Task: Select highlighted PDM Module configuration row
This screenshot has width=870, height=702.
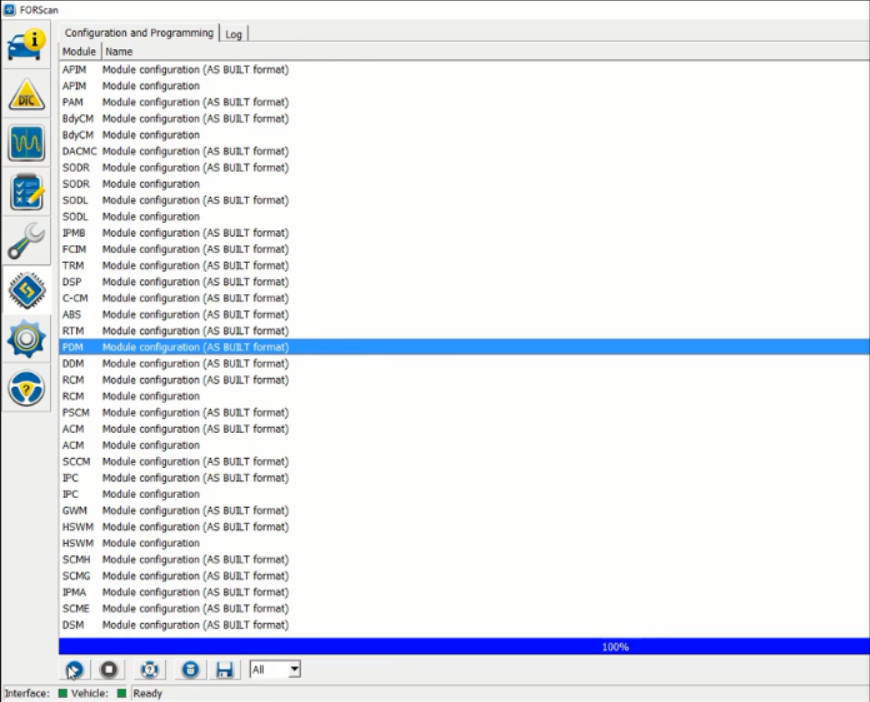Action: coord(464,347)
